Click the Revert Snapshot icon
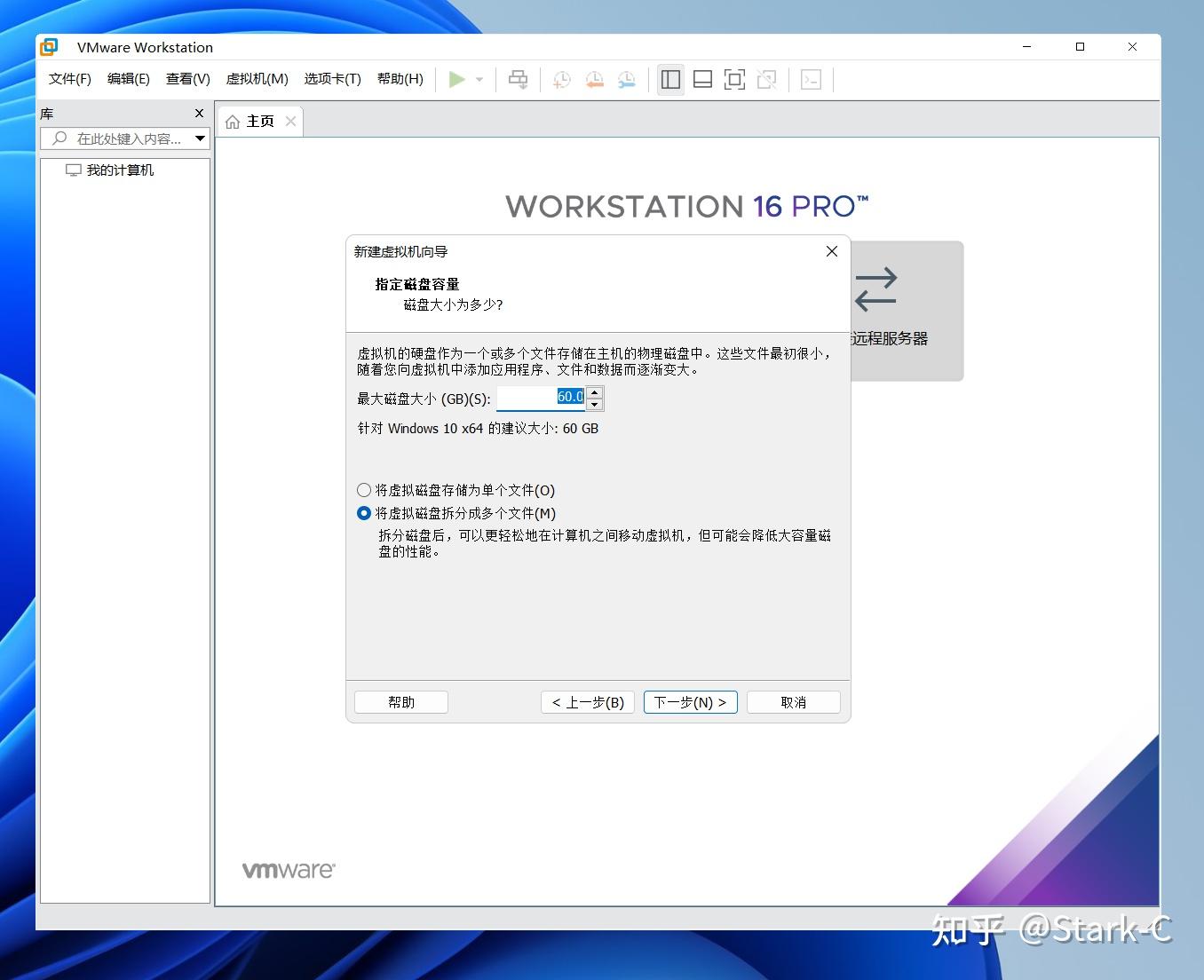Image resolution: width=1204 pixels, height=980 pixels. click(x=594, y=79)
